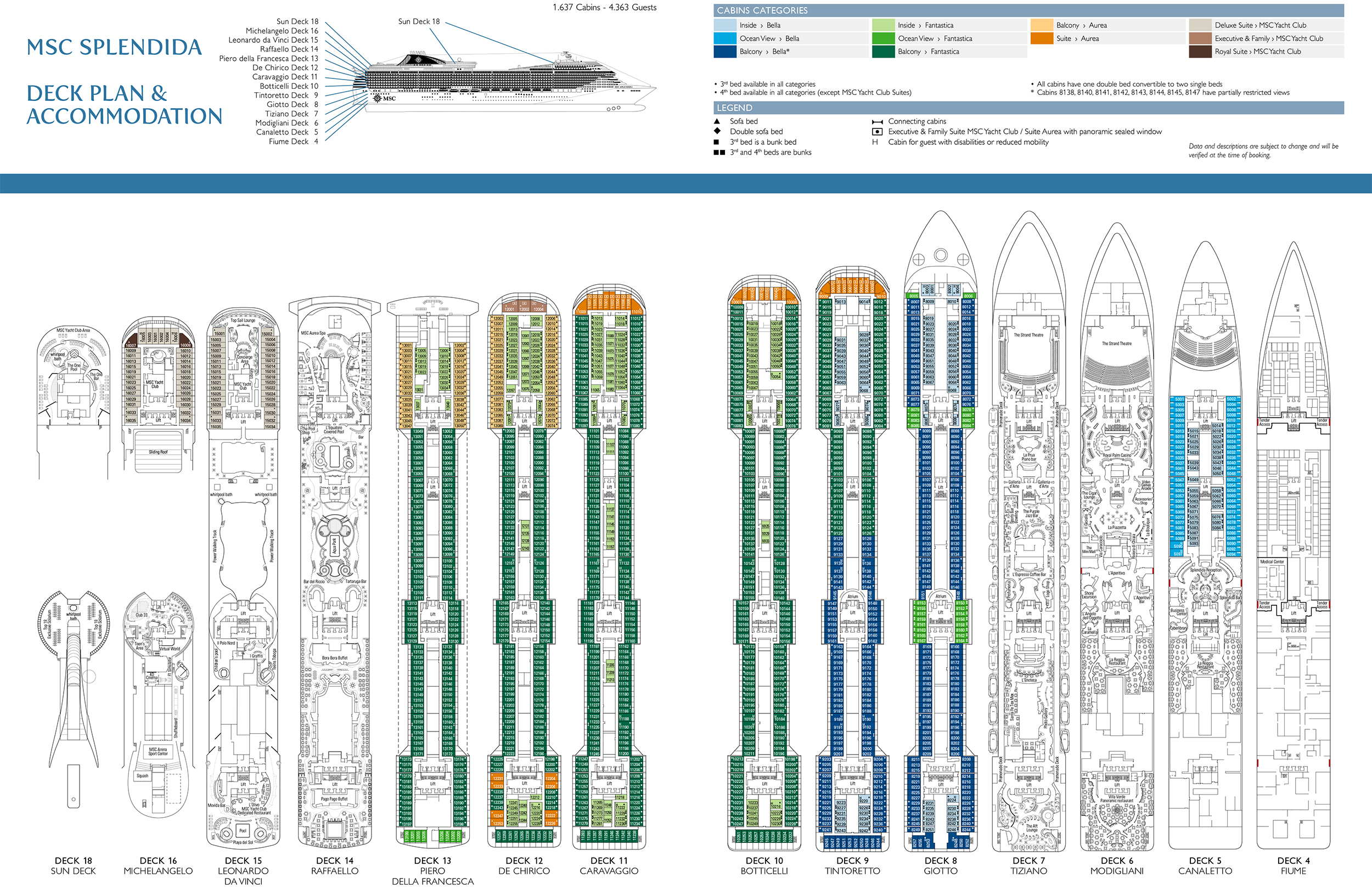This screenshot has height=889, width=1372.
Task: Select the Balcony Bella color swatch
Action: [x=724, y=52]
